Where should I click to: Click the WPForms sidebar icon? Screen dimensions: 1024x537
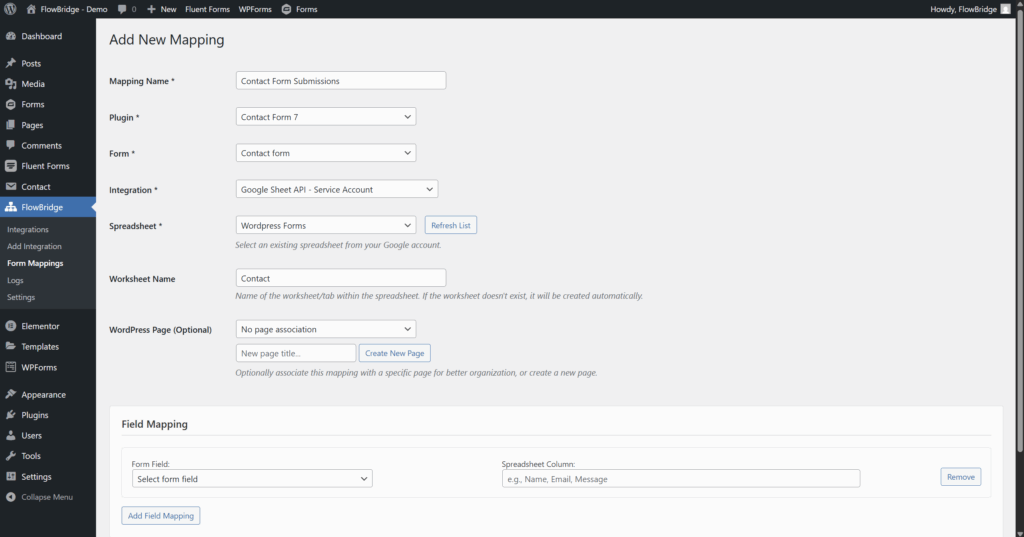tap(10, 367)
